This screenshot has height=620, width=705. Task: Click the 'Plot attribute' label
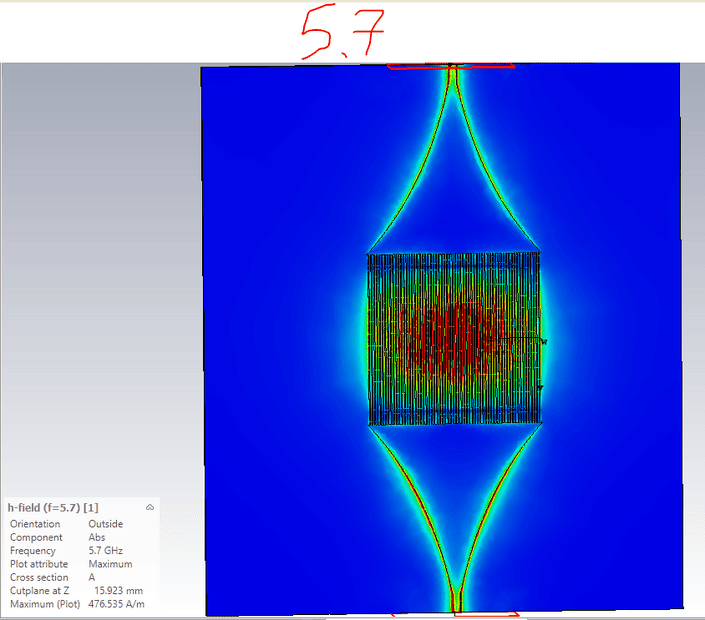point(39,564)
